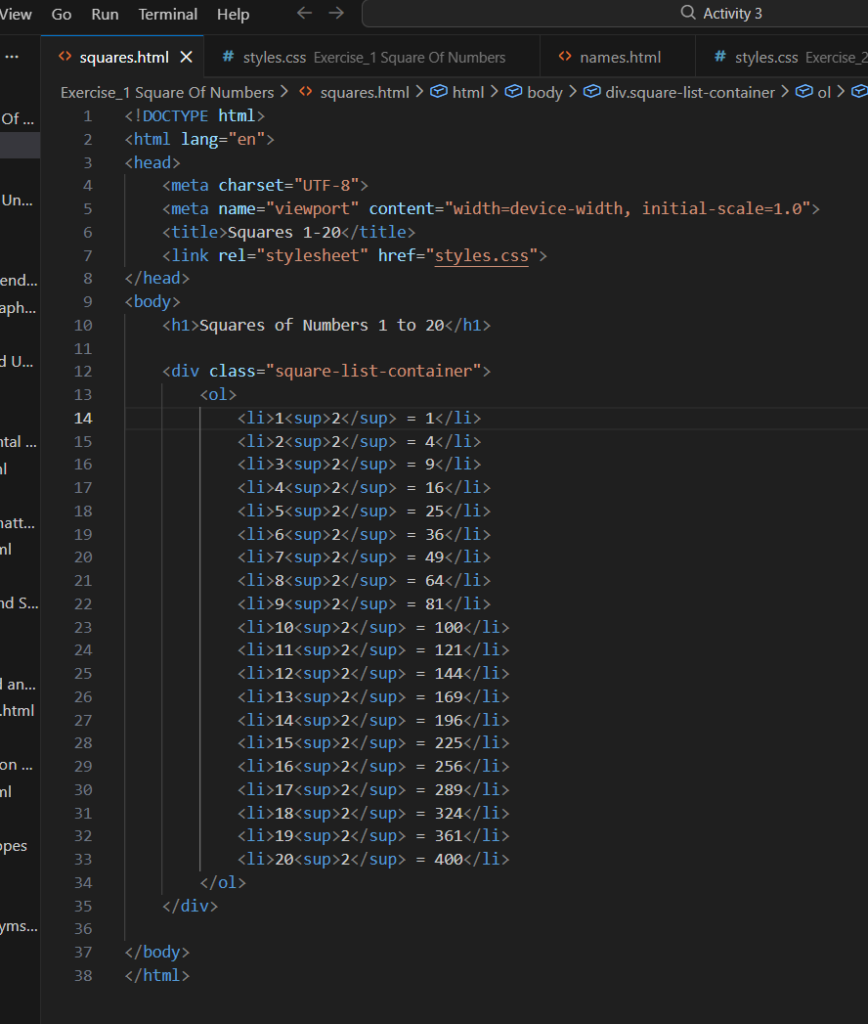Viewport: 868px width, 1024px height.
Task: Expand the Exercise_1 Square Of Numbers breadcrumb
Action: (167, 92)
